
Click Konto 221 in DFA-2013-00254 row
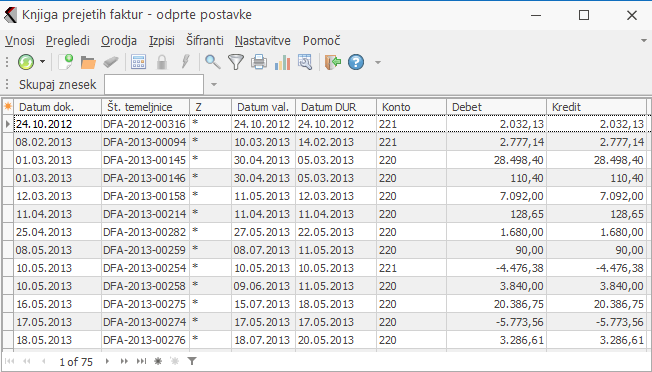click(412, 268)
